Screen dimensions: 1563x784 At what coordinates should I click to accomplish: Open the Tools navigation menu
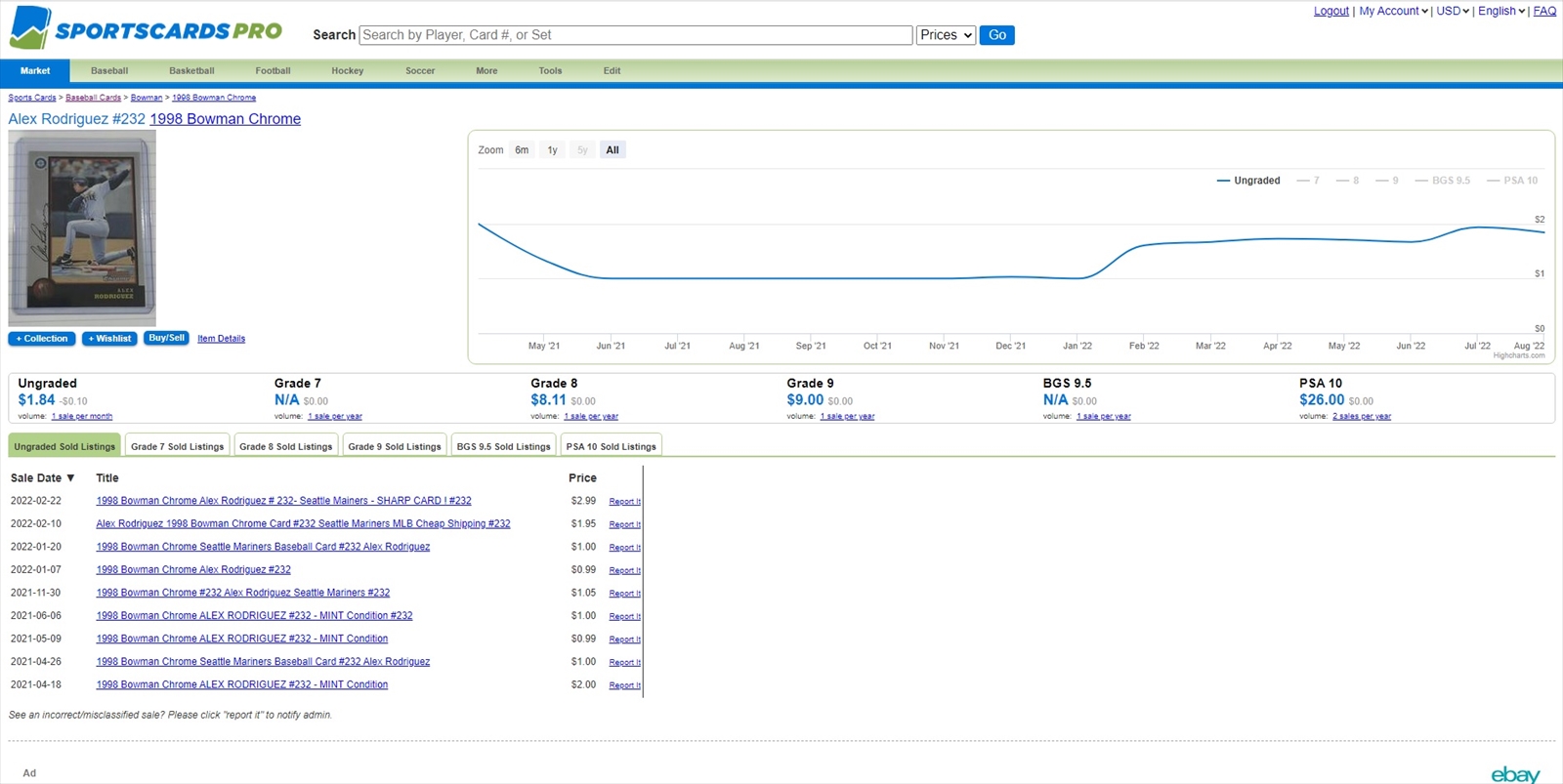click(550, 71)
